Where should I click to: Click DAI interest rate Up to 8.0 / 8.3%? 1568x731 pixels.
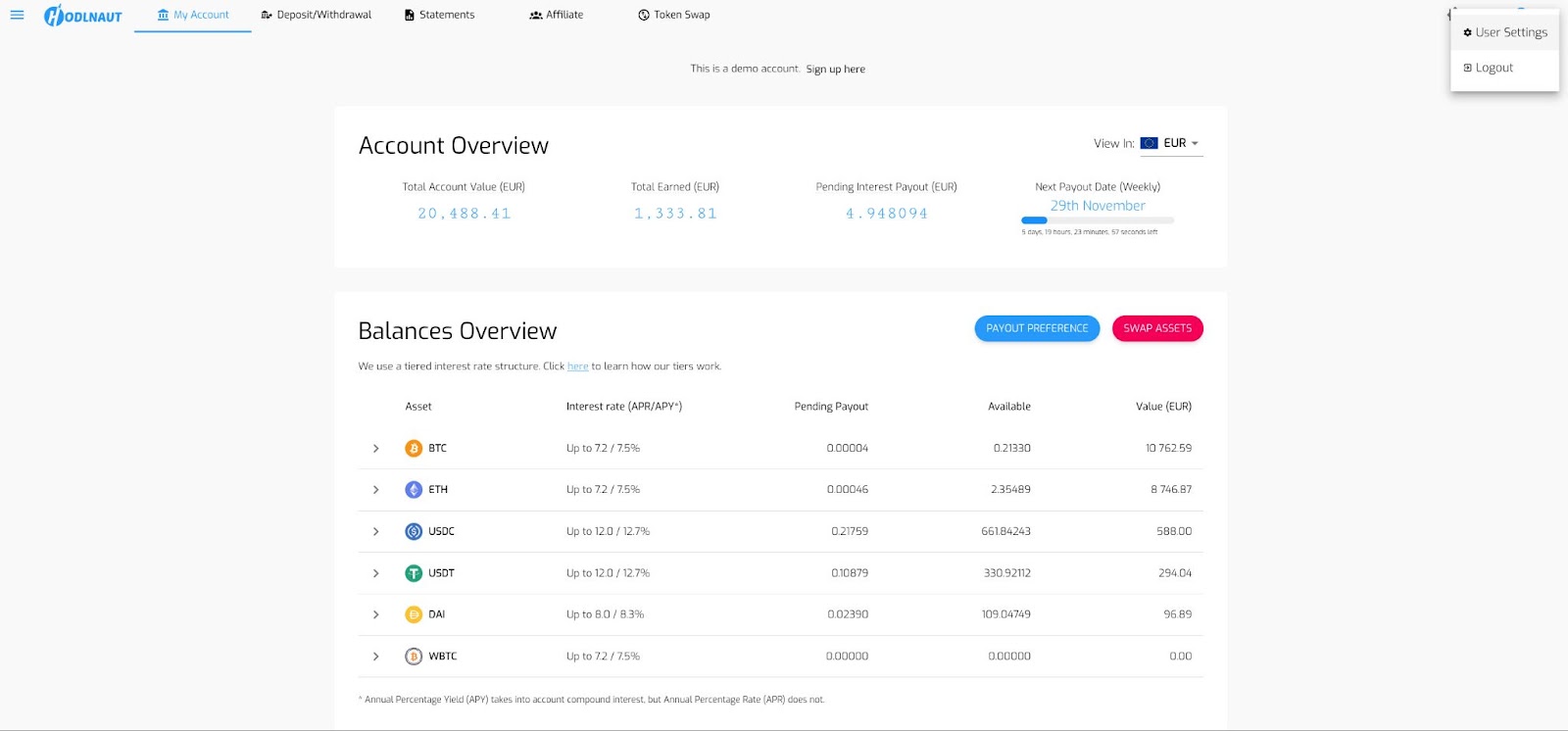[605, 615]
